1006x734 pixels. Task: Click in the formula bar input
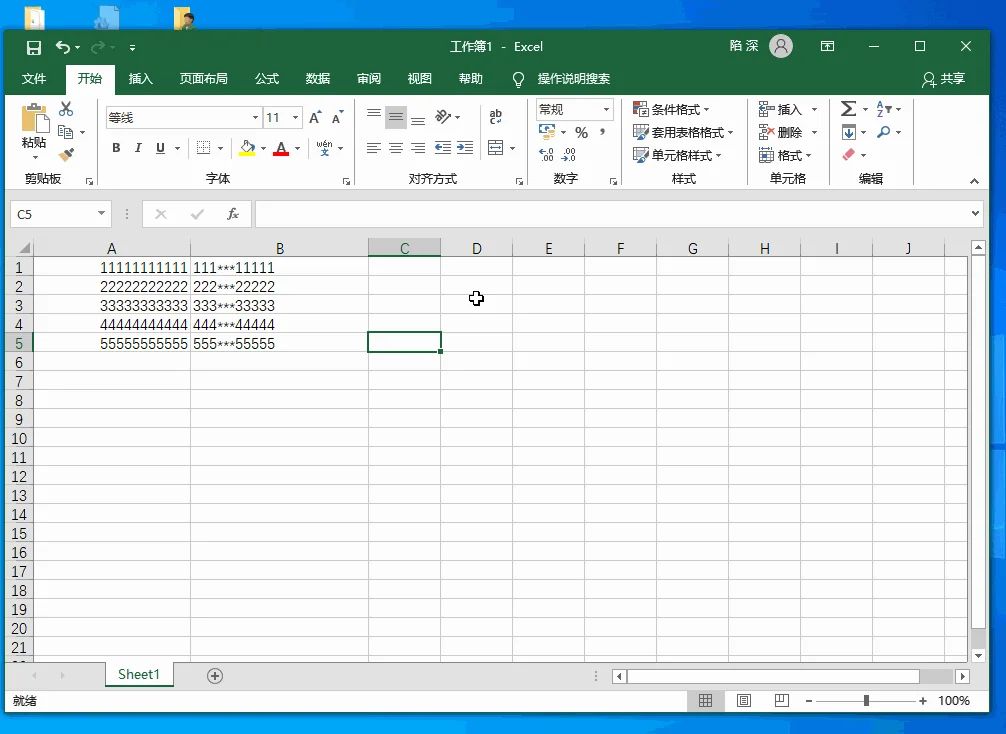tap(611, 214)
